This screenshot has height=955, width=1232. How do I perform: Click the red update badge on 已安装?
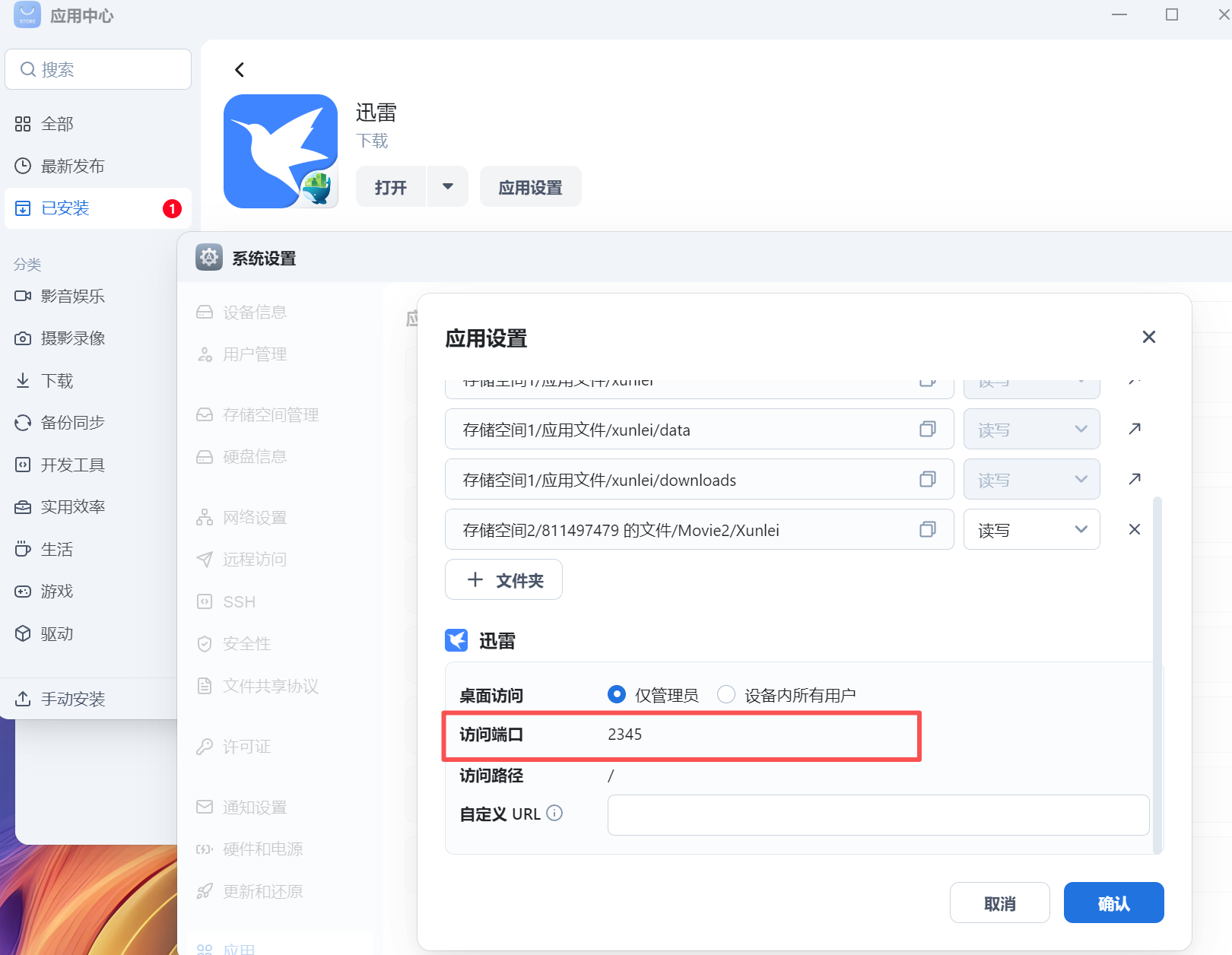173,208
